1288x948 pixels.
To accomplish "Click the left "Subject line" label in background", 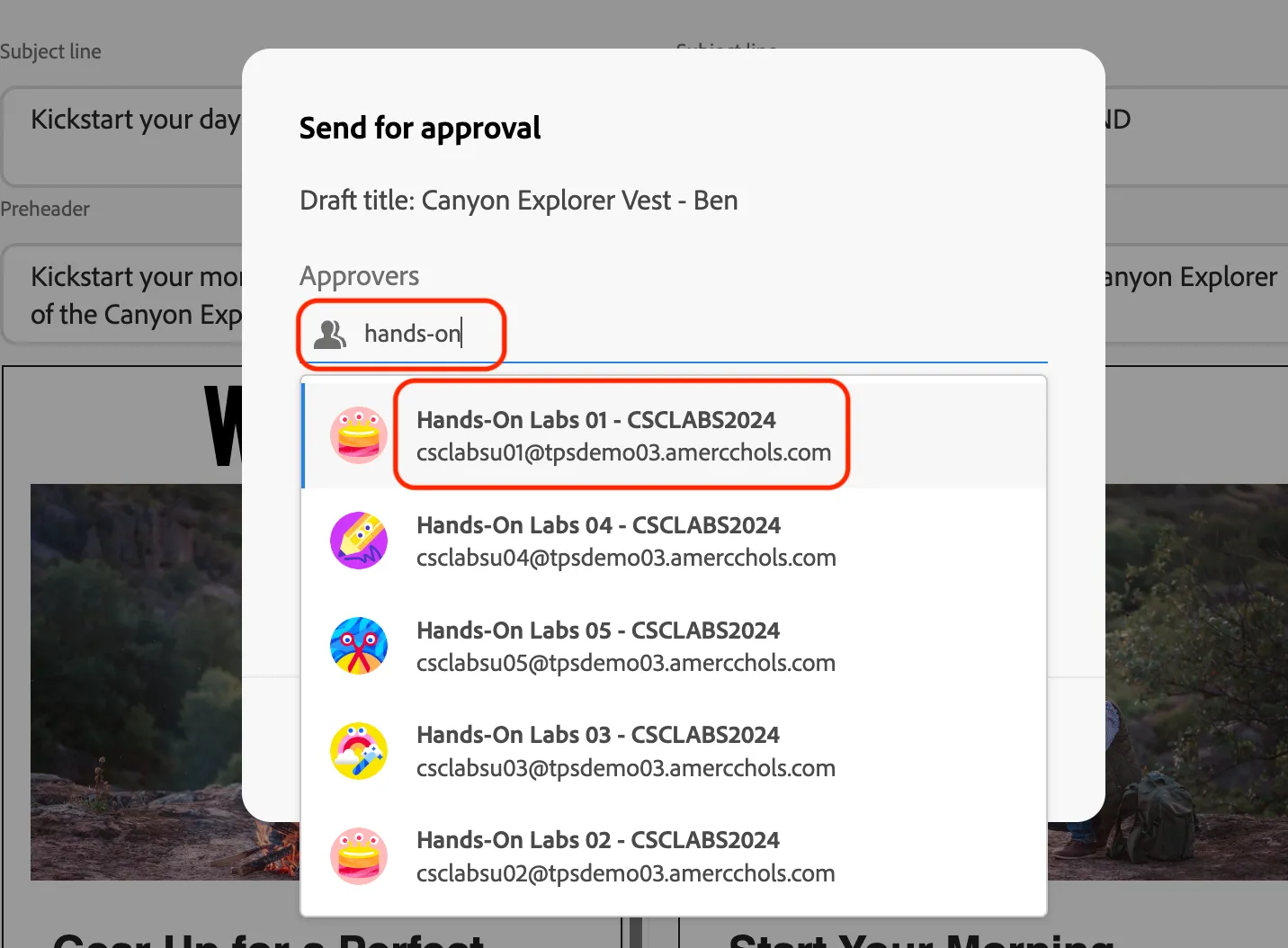I will pos(50,51).
